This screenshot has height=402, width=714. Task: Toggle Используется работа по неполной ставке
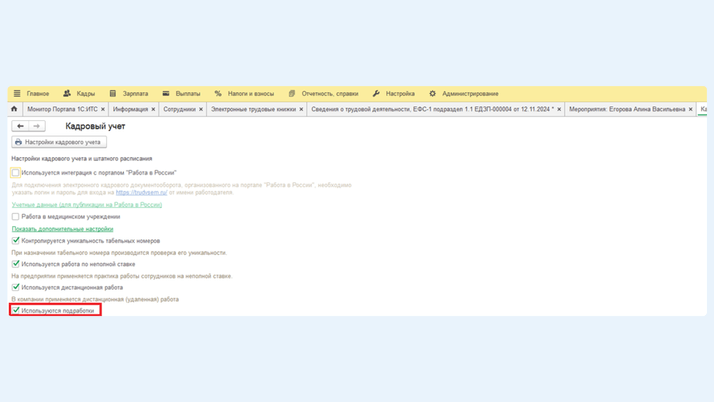15,264
